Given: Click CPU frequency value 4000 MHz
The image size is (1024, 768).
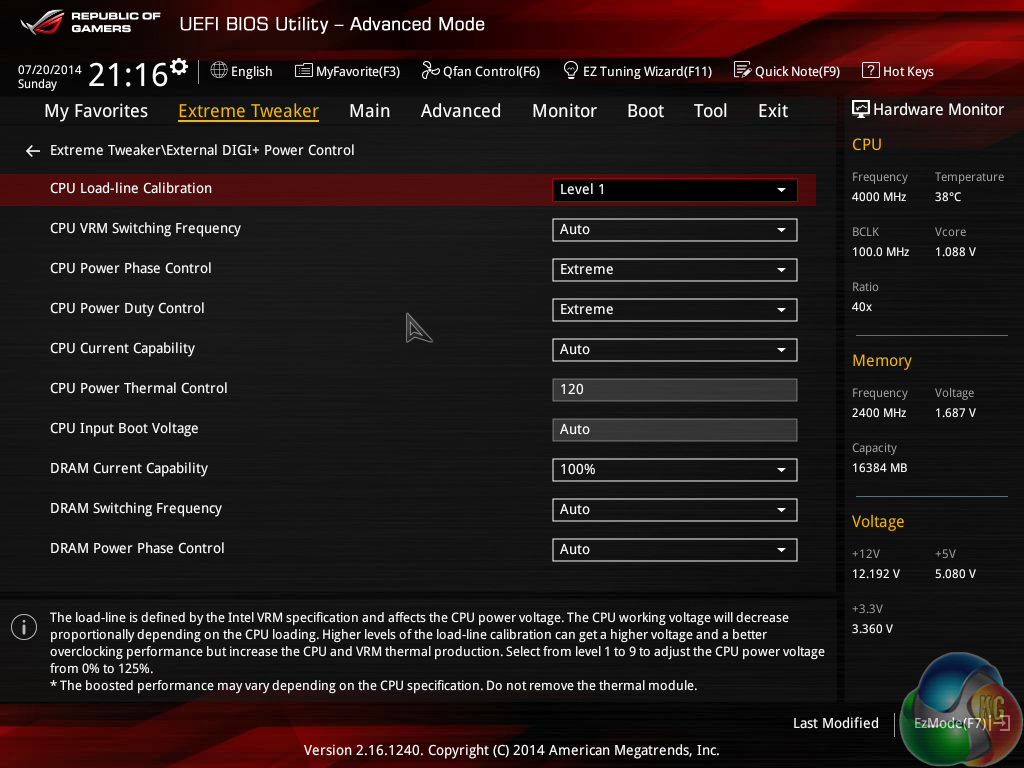Looking at the screenshot, I should coord(878,197).
